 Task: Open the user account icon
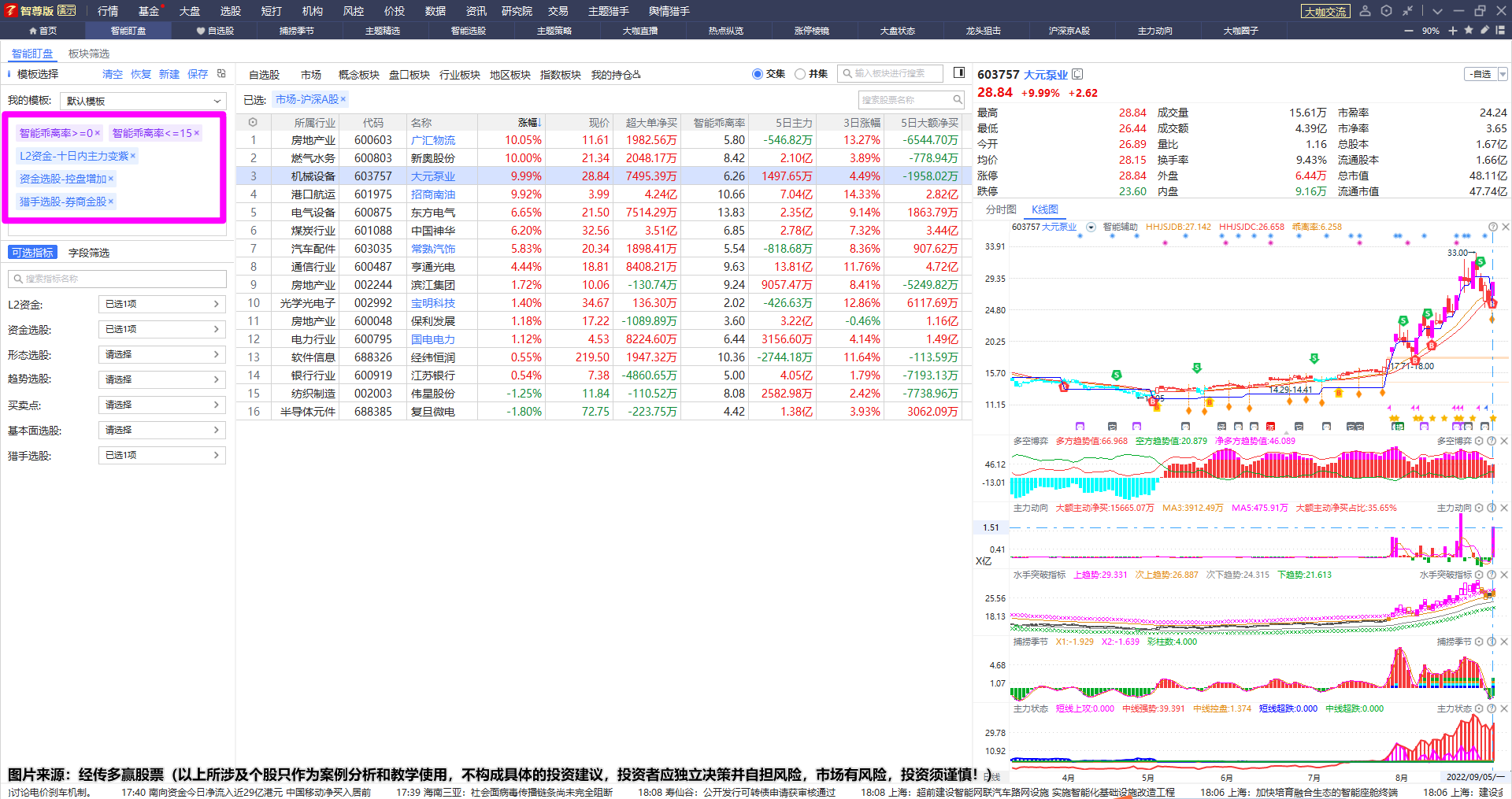[1366, 11]
